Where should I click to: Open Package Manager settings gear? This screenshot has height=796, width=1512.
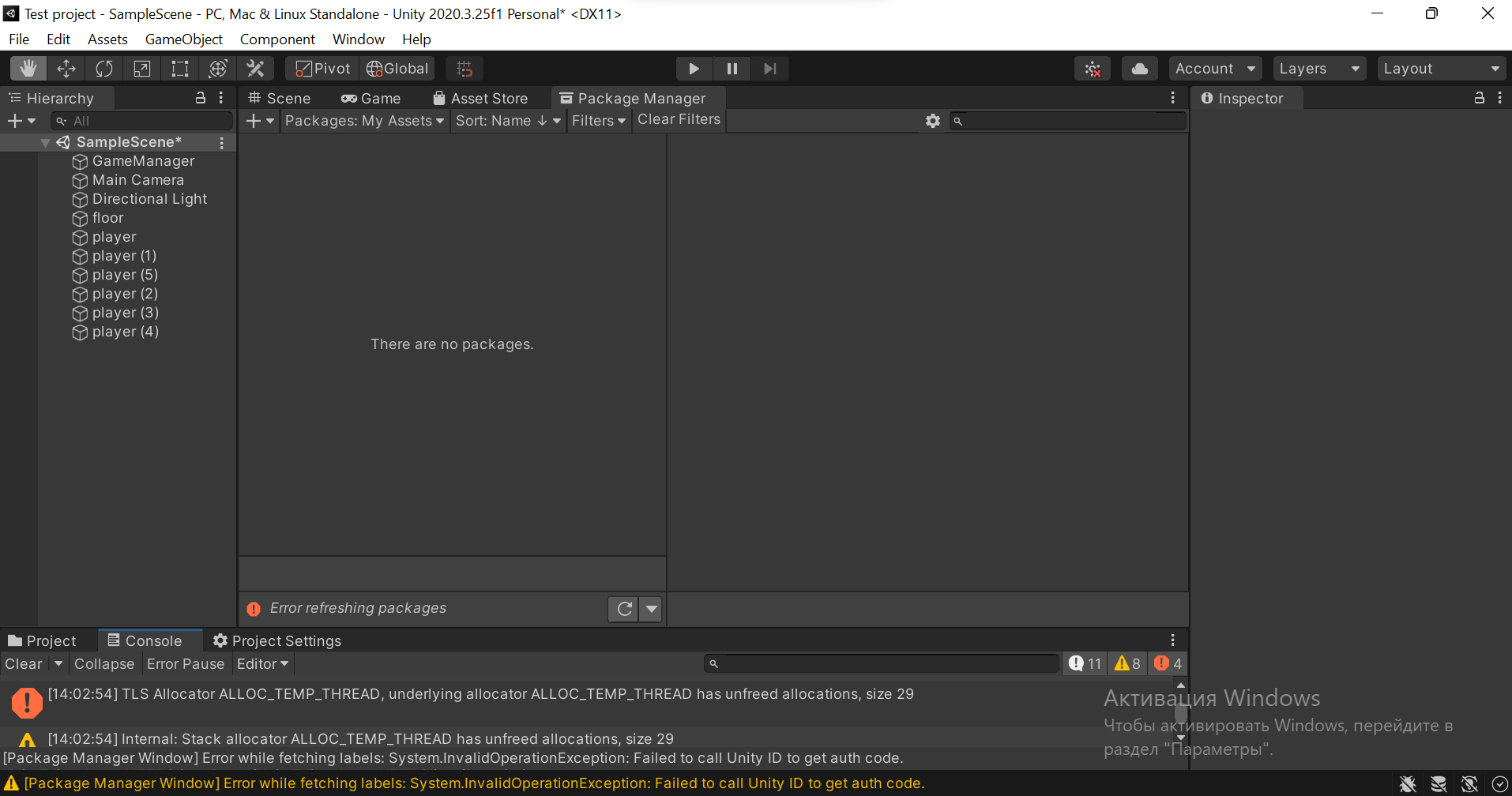pos(933,121)
